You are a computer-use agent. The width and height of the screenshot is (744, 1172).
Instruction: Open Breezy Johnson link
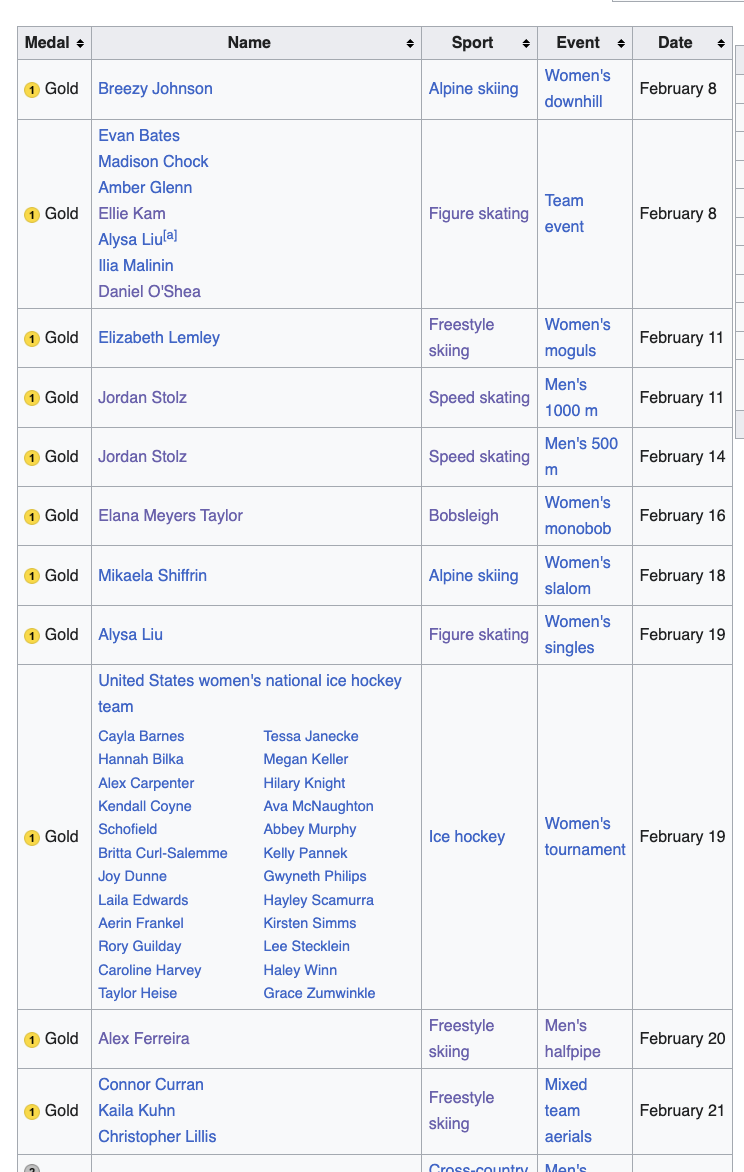[156, 89]
